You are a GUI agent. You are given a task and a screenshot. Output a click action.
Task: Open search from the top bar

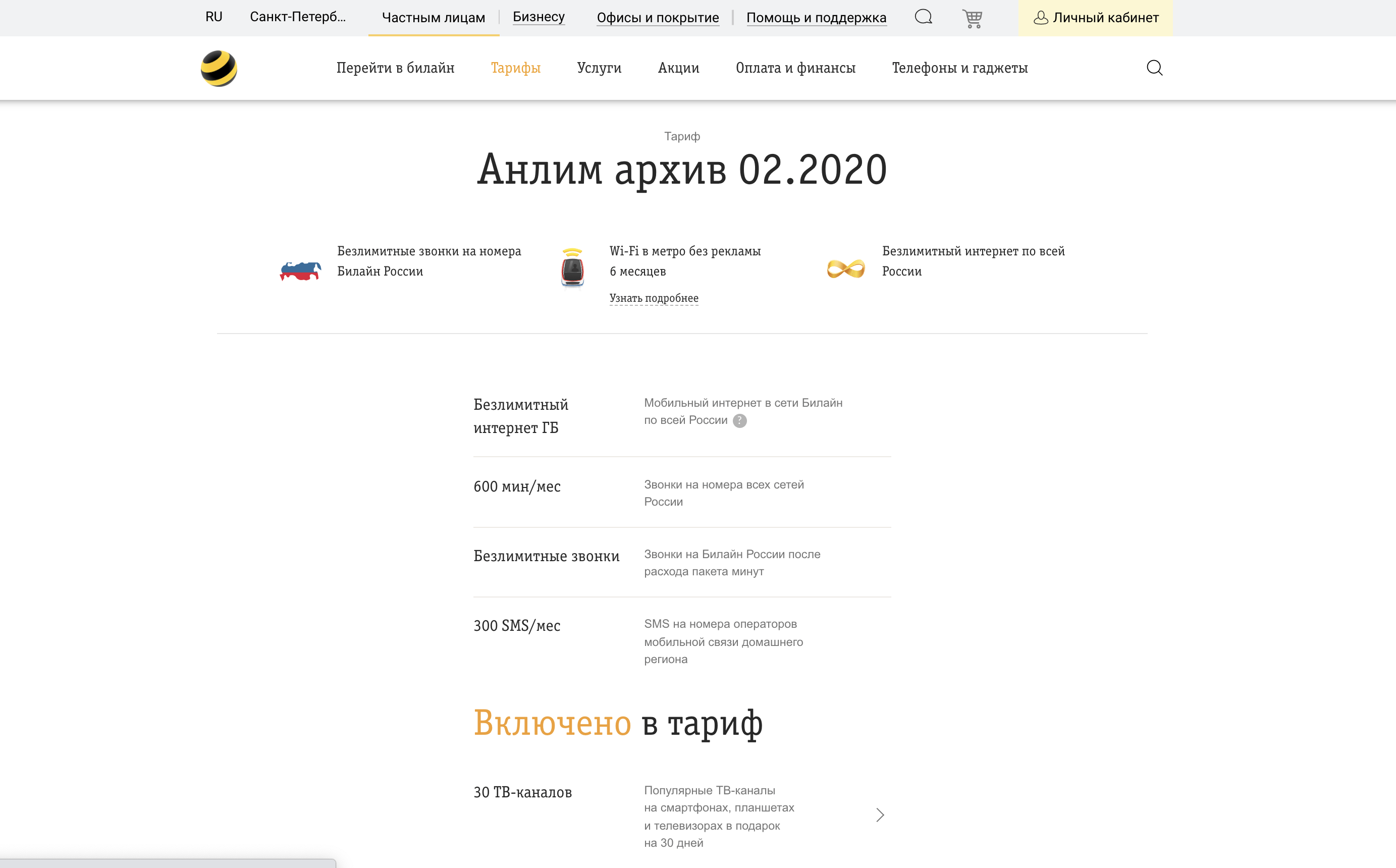tap(924, 17)
